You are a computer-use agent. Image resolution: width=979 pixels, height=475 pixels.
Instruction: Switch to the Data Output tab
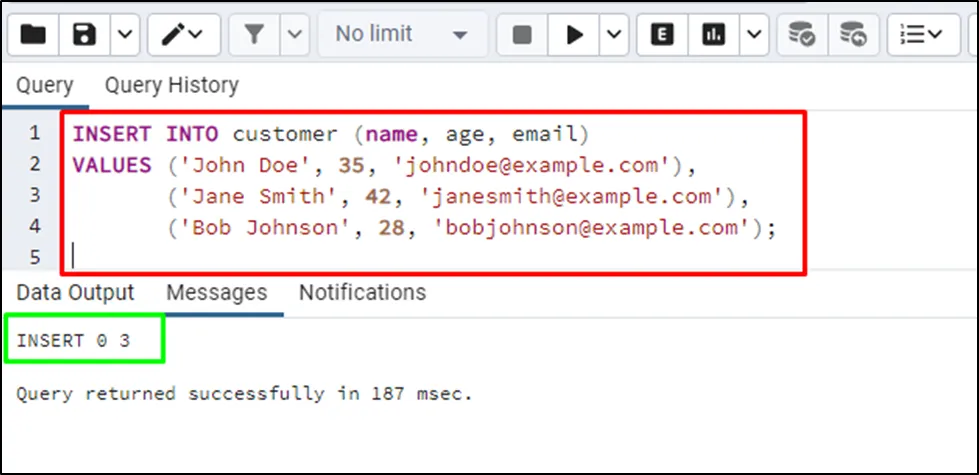(75, 293)
